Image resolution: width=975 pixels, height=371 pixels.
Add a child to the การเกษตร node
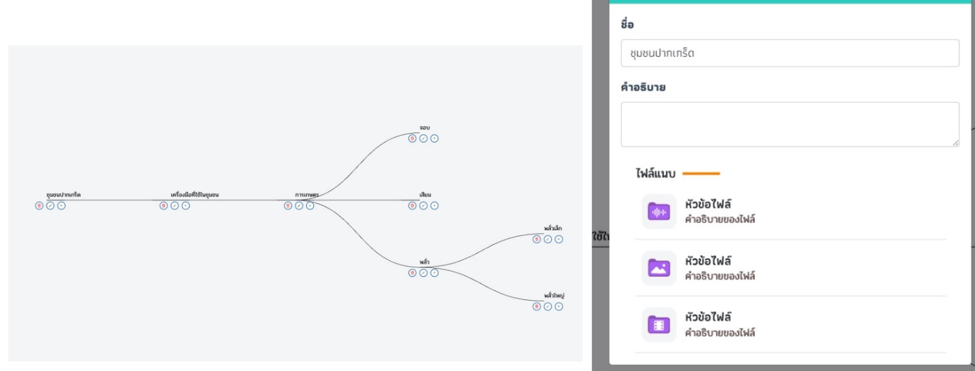tap(310, 206)
